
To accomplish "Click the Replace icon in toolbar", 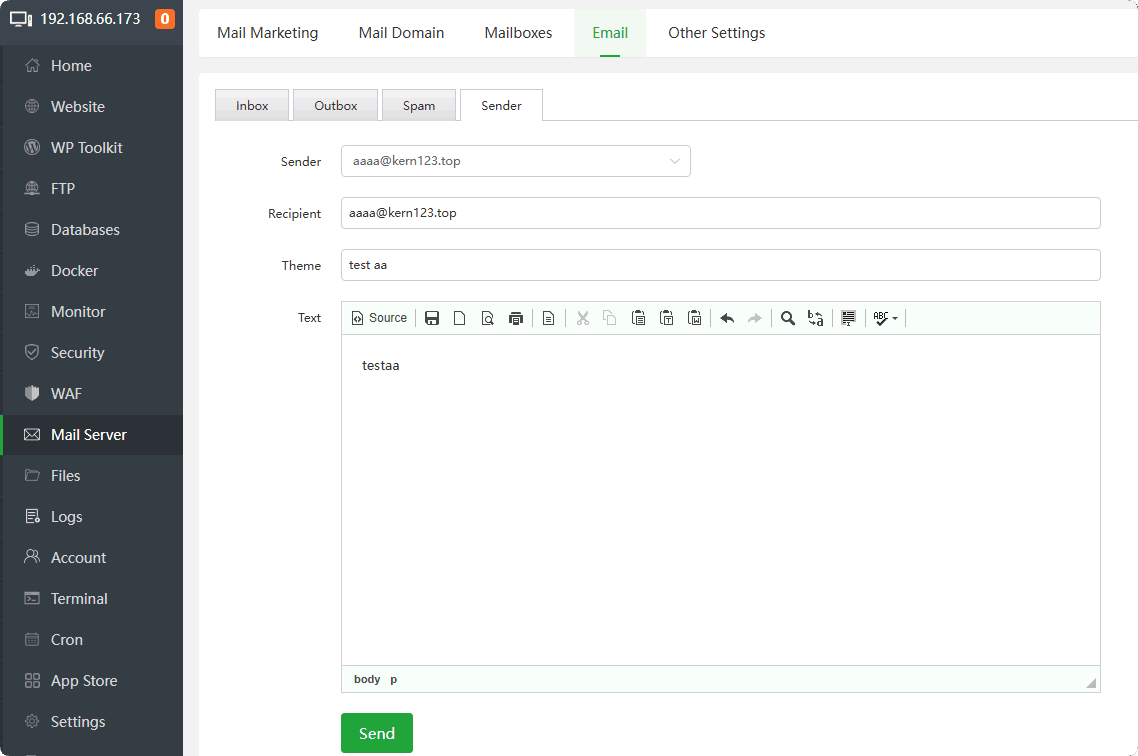I will (x=816, y=318).
